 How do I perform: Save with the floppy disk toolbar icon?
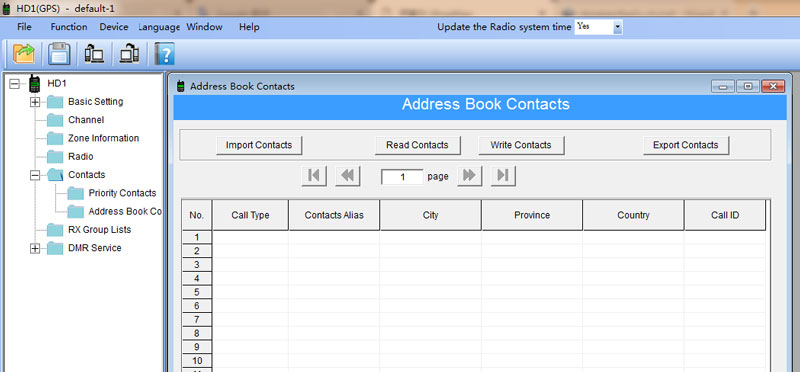point(59,53)
